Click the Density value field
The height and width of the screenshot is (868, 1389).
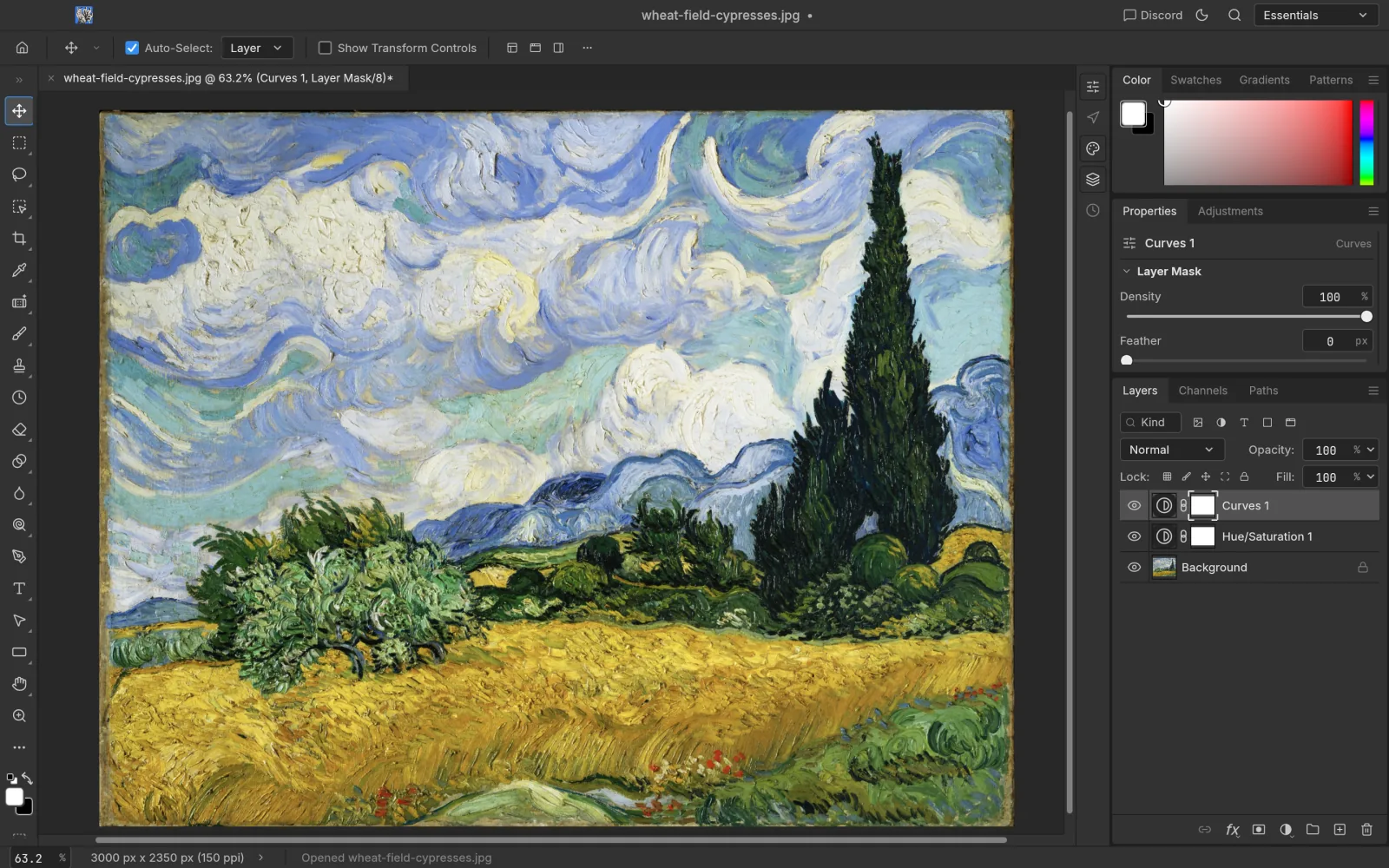(1337, 297)
